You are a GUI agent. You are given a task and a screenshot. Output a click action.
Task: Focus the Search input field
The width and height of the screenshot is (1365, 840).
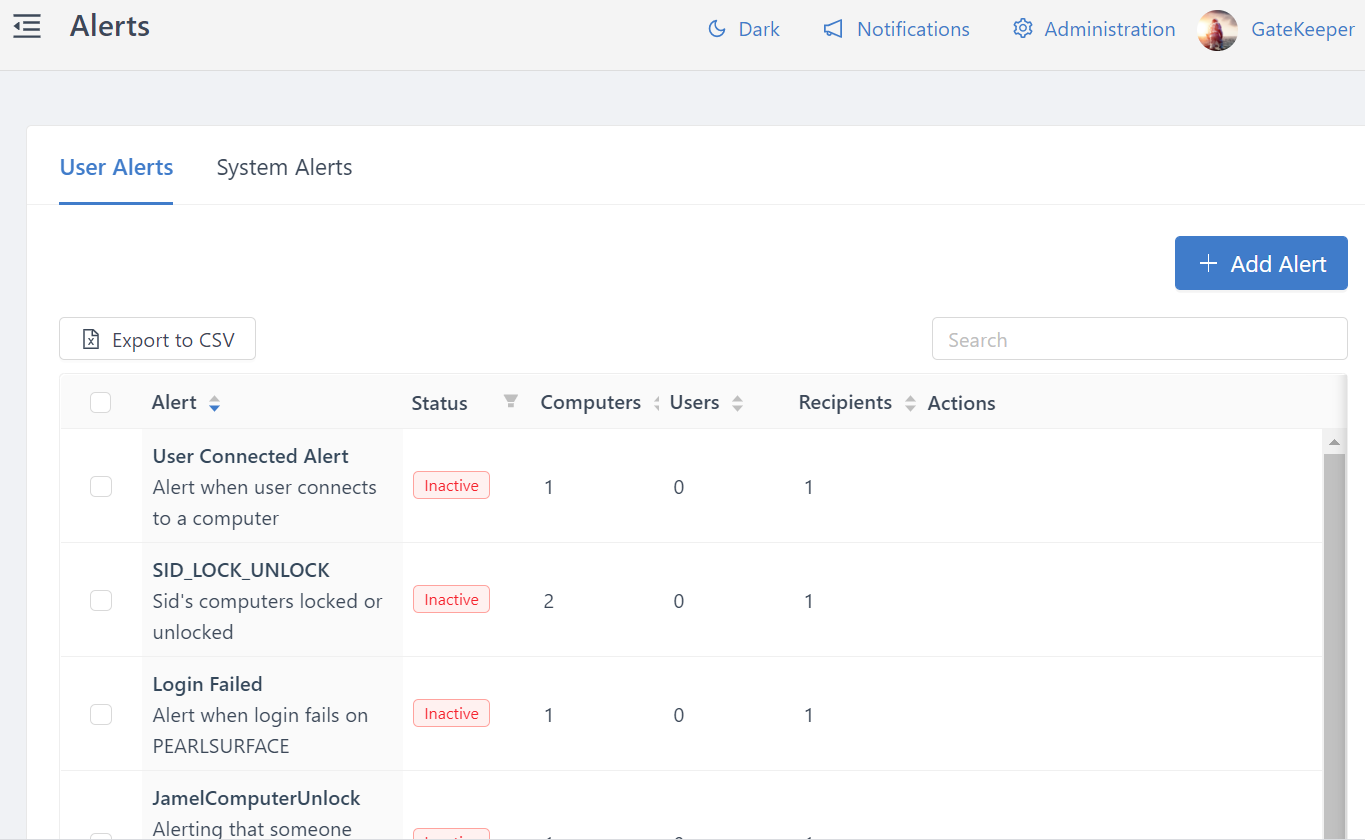(1139, 339)
